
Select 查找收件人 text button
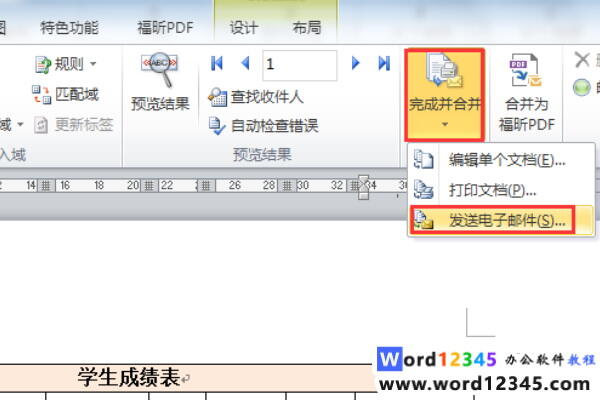[267, 97]
